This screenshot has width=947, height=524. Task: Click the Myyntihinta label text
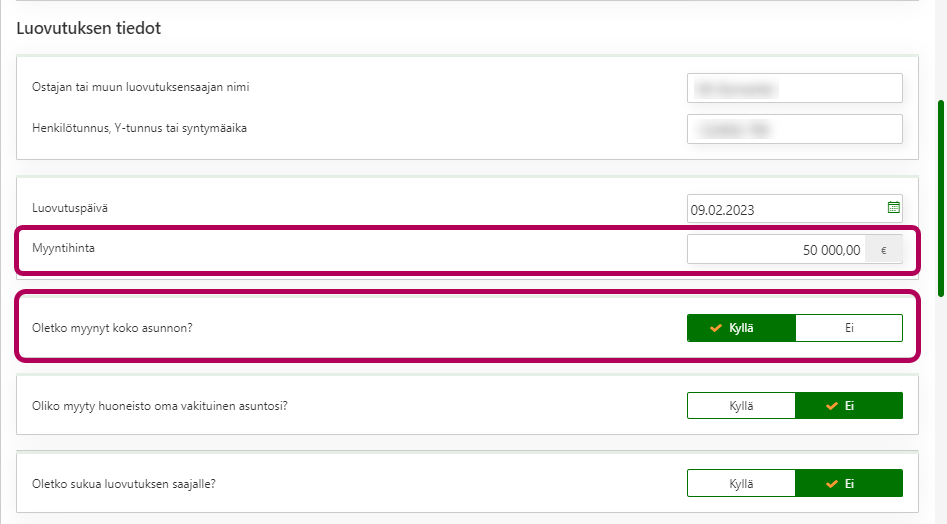(62, 248)
